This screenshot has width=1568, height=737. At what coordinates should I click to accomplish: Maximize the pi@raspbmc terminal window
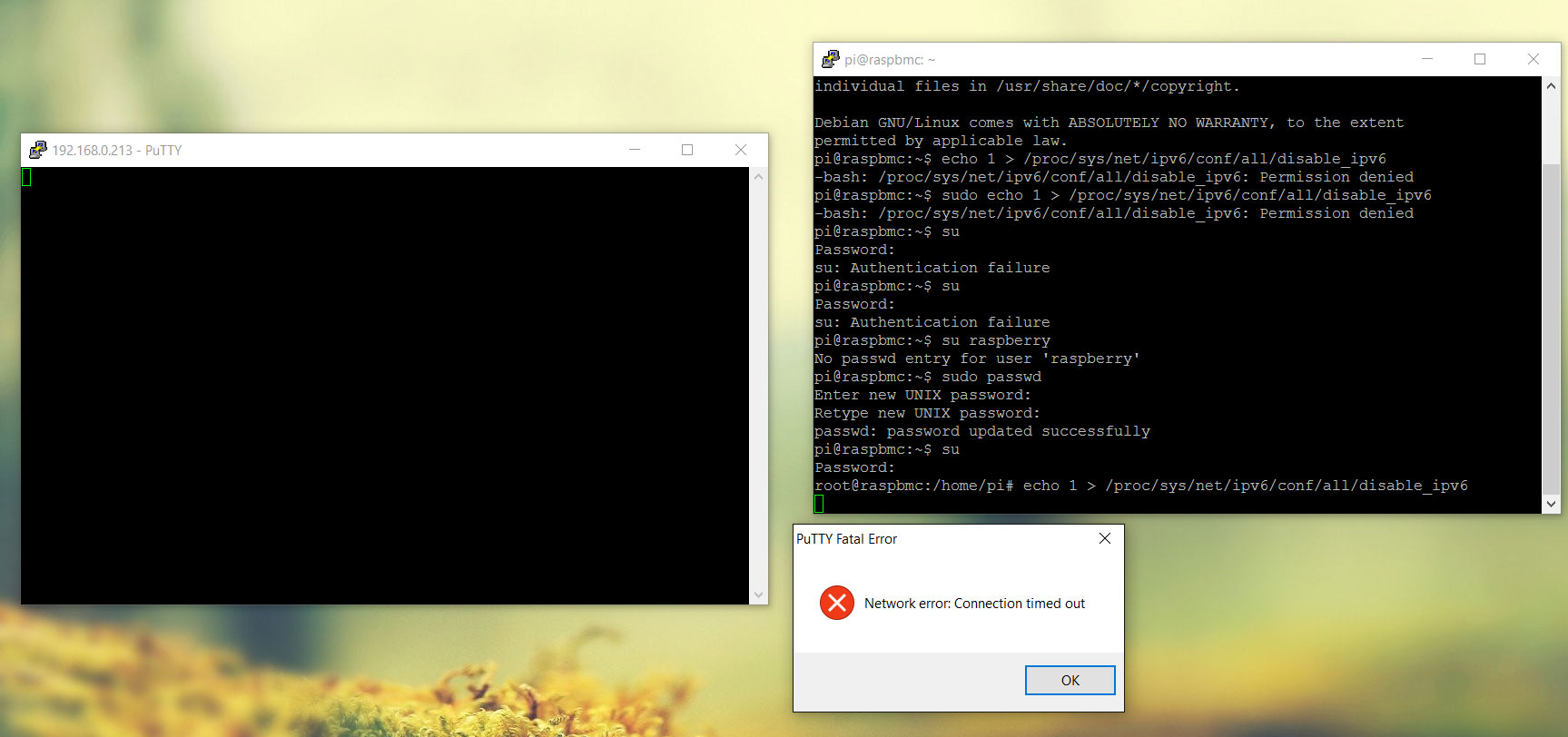tap(1480, 59)
